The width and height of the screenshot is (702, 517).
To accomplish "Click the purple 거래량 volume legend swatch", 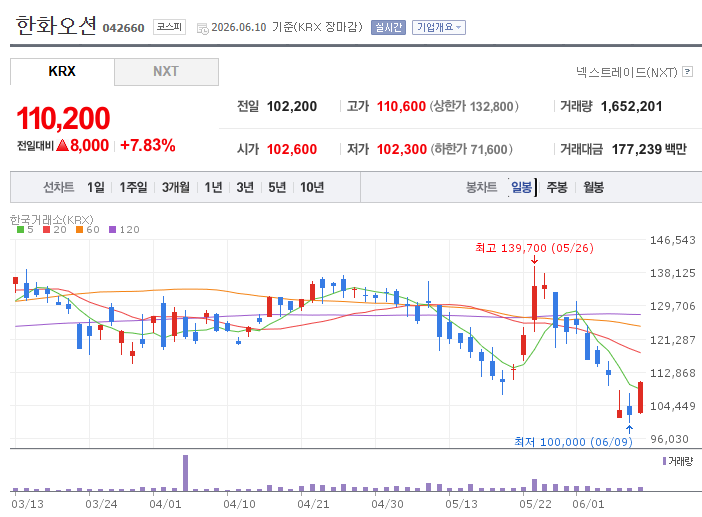I will pos(664,461).
